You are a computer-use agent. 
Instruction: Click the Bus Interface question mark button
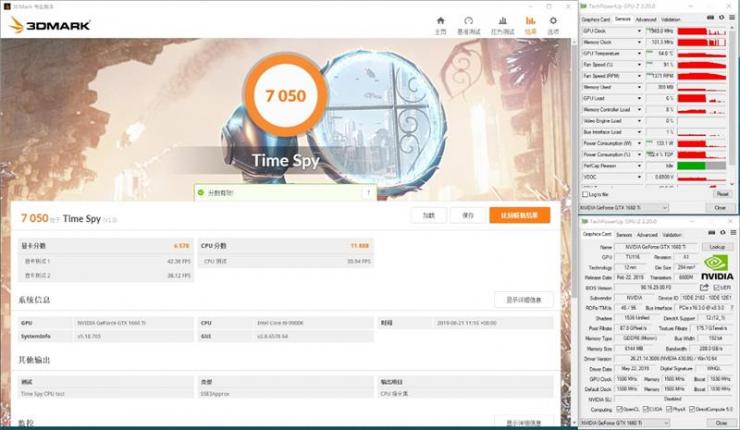point(730,308)
